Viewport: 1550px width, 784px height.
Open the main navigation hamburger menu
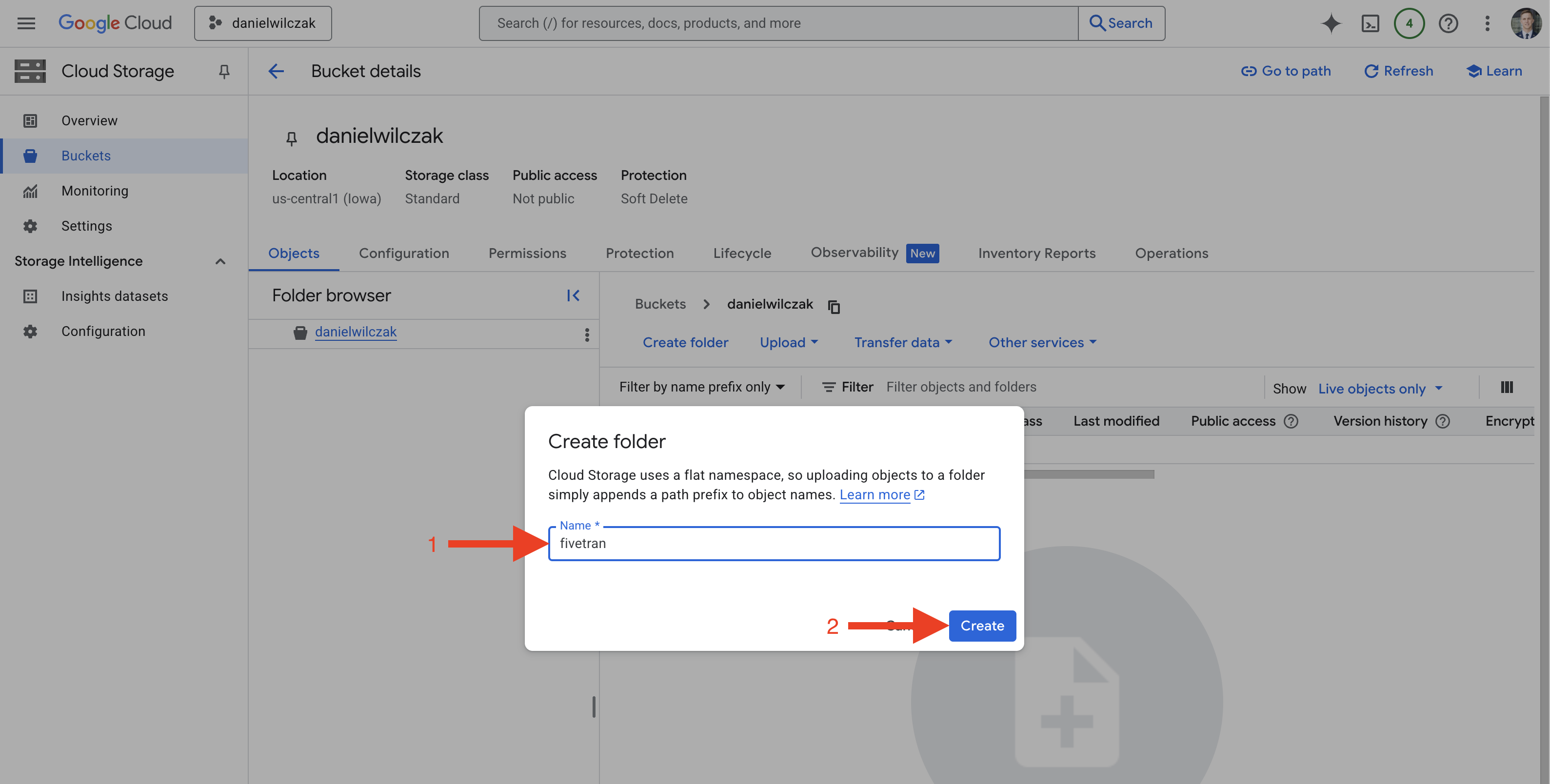tap(26, 23)
